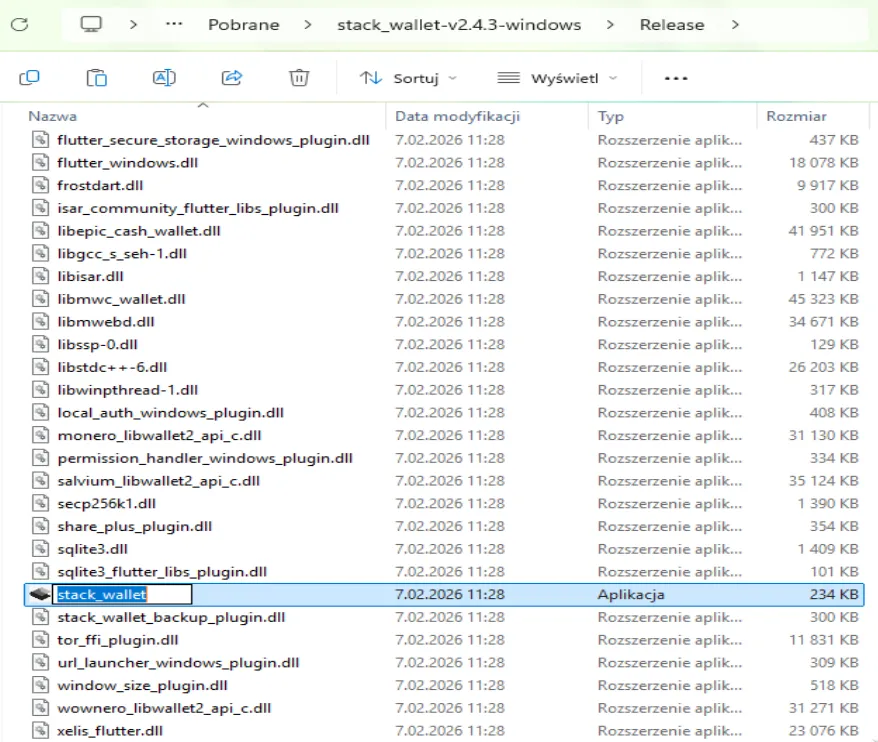Select libepic_cash_wallet.dll file
This screenshot has width=878, height=742.
click(139, 231)
